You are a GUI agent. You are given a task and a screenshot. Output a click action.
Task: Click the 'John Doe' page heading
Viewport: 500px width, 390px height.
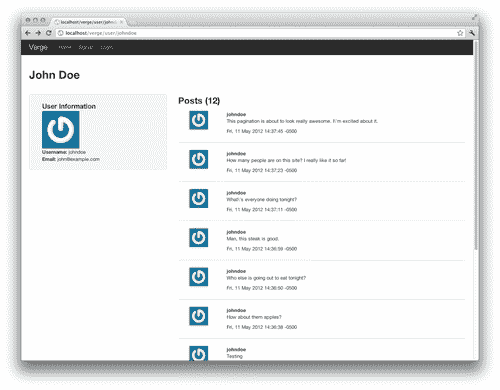coord(54,75)
